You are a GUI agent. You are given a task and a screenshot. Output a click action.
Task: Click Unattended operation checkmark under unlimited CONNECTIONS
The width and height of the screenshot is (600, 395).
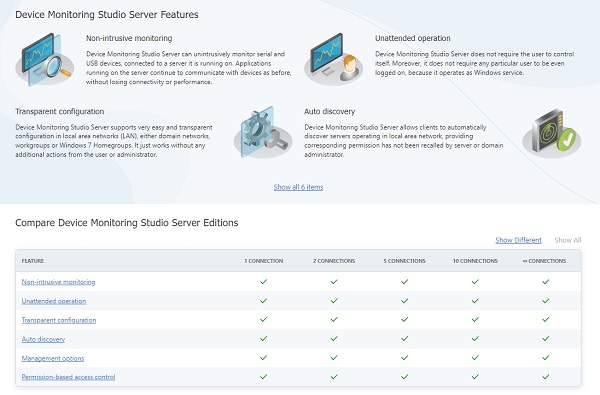point(546,301)
